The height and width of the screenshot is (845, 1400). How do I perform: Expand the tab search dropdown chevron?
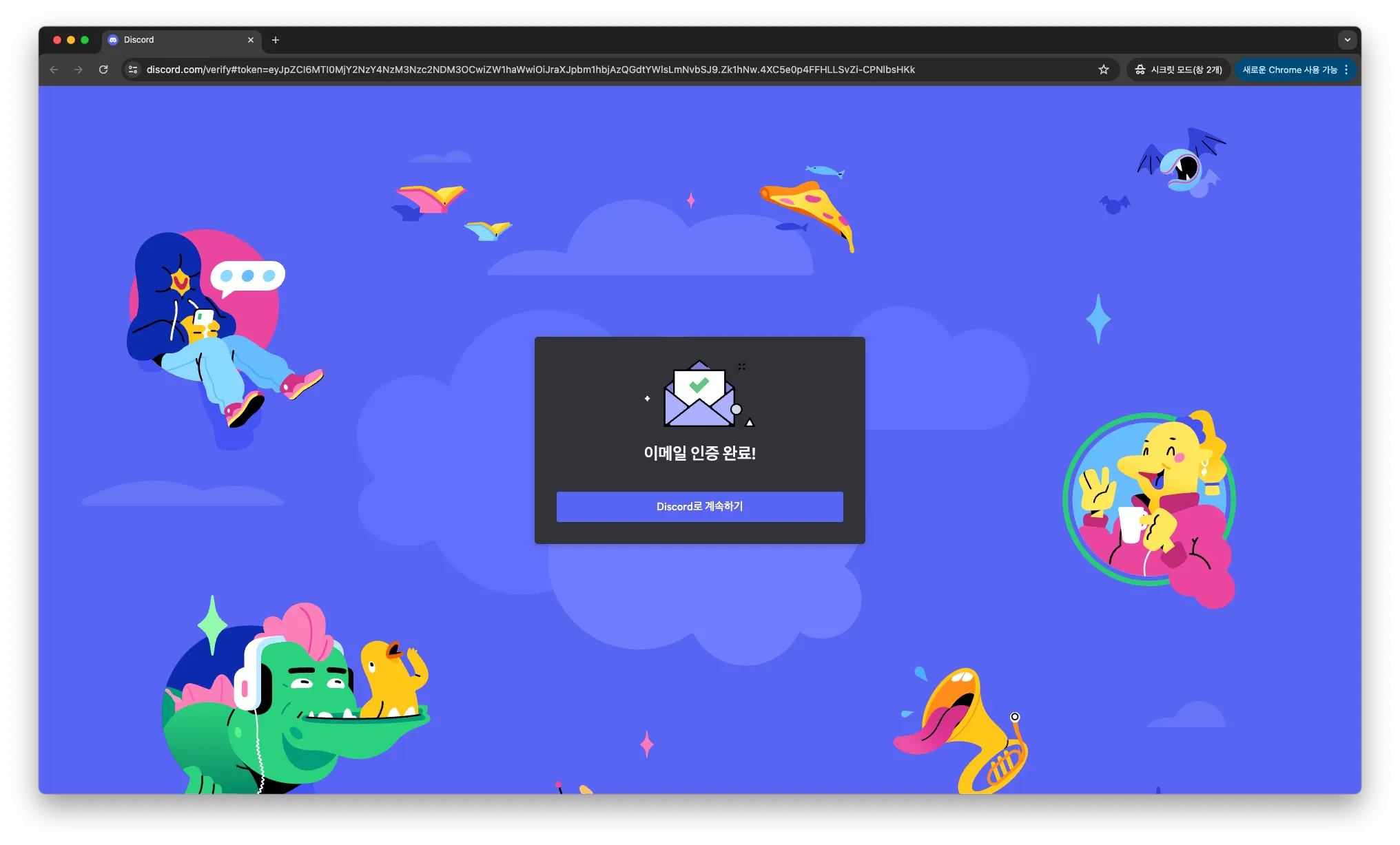[1347, 40]
